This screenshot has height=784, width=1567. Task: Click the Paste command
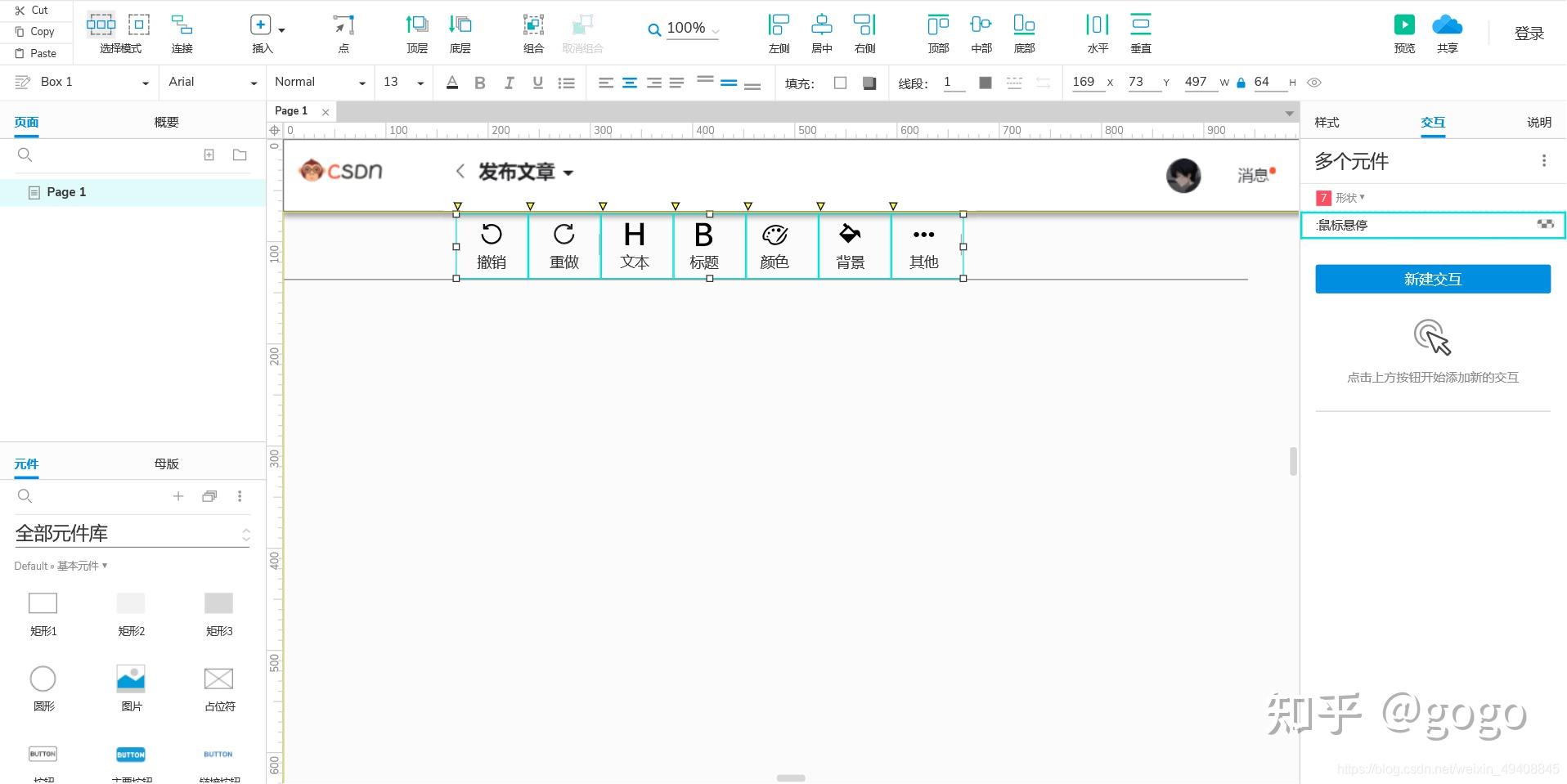point(35,53)
